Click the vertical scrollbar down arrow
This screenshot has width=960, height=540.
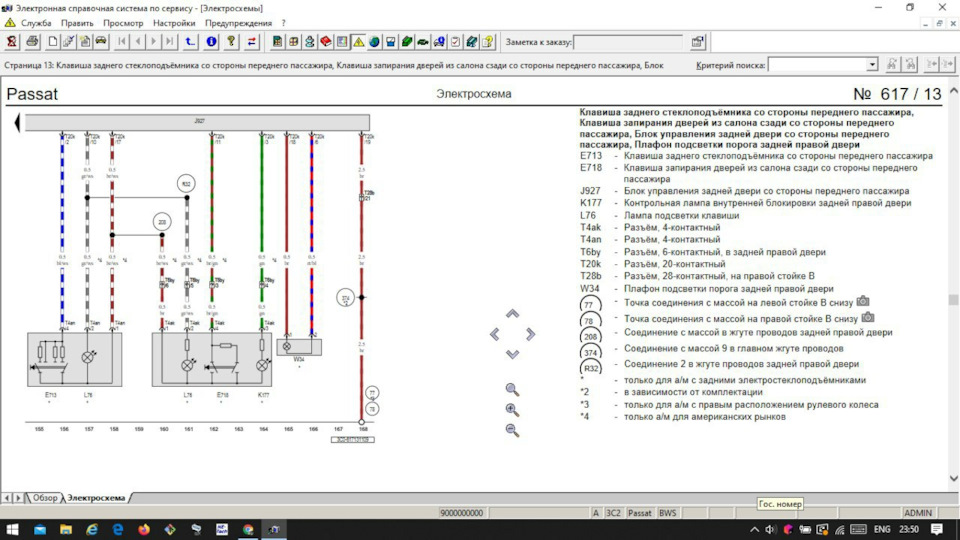[953, 479]
